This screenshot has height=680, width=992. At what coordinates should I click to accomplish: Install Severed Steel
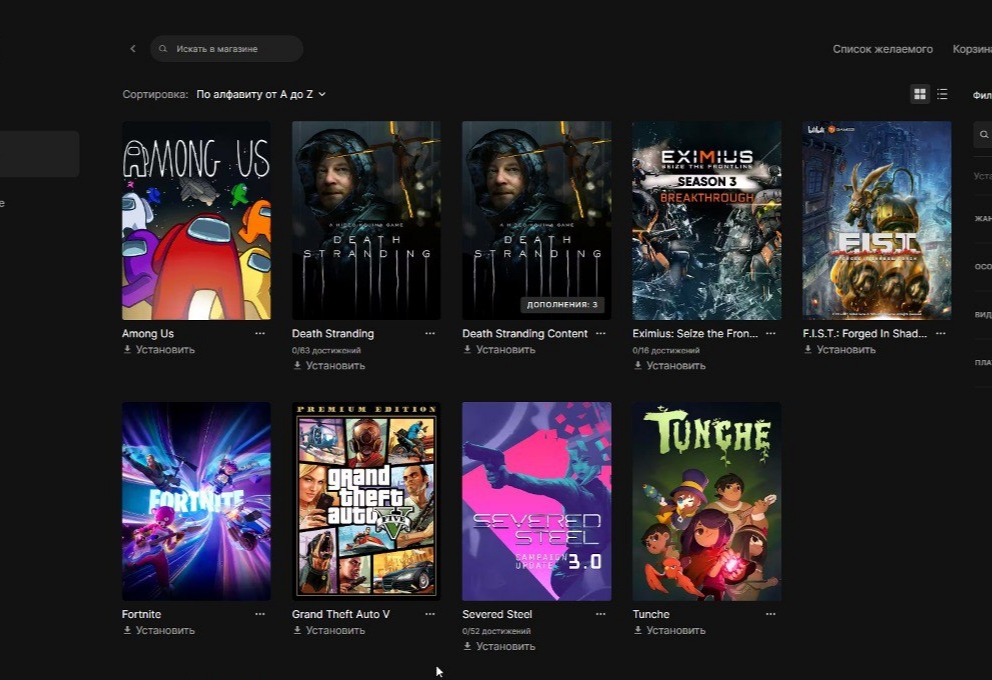499,646
